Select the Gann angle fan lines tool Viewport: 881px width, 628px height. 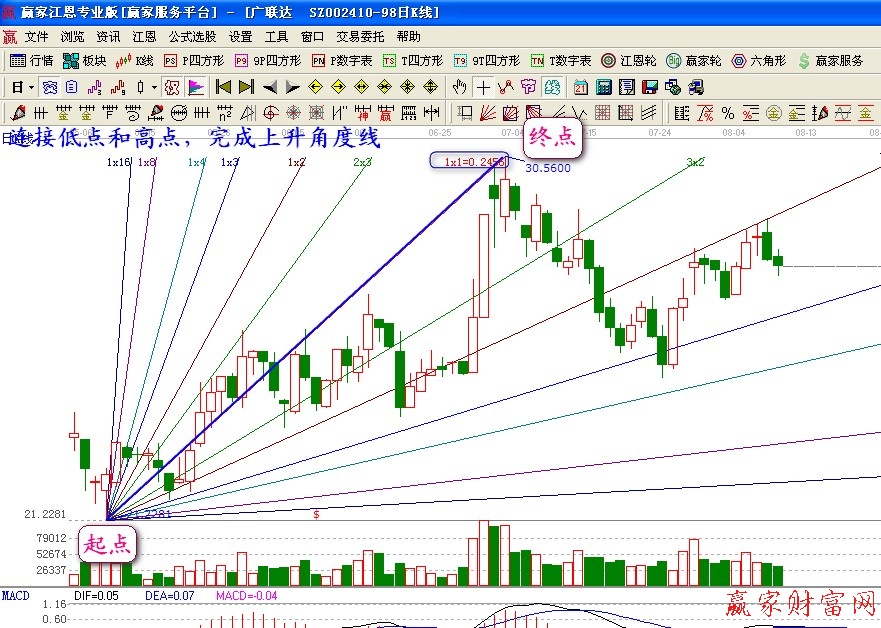(x=488, y=113)
